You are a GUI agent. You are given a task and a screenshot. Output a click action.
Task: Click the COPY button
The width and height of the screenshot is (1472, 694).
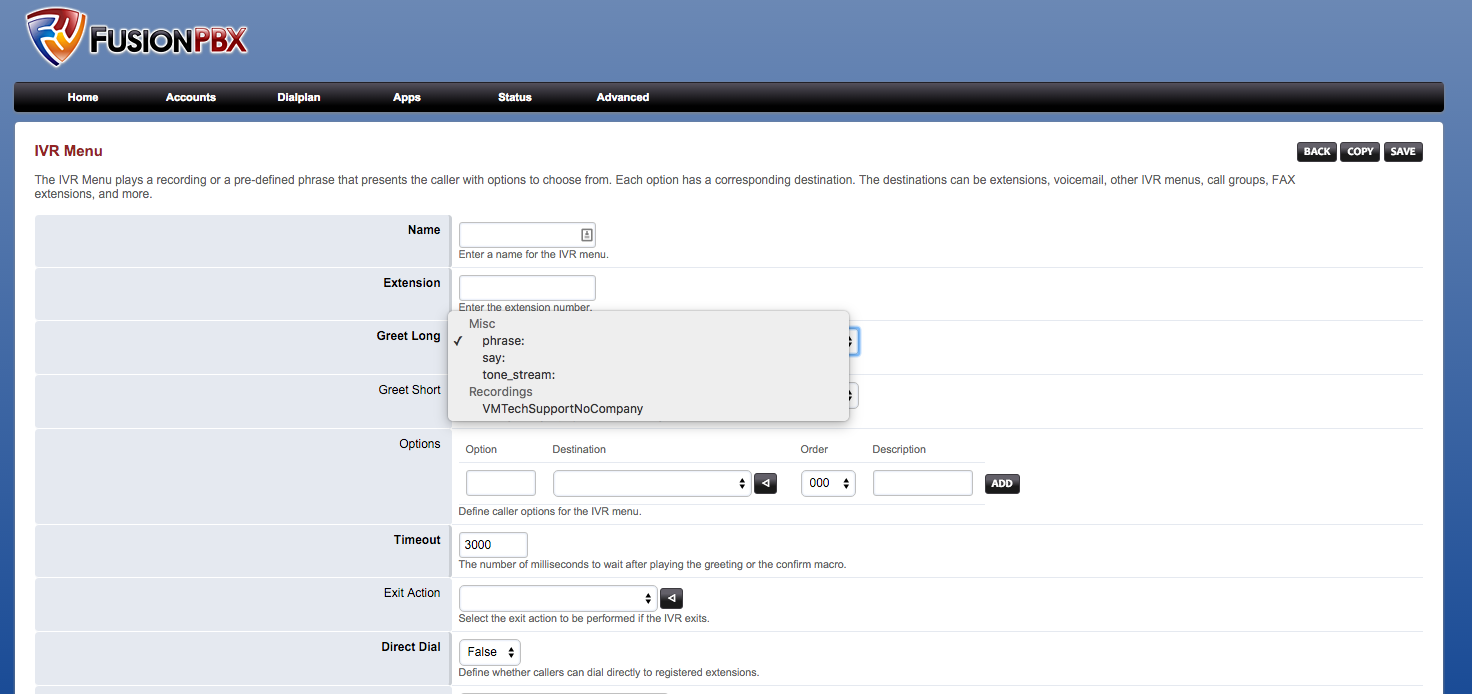[1360, 152]
